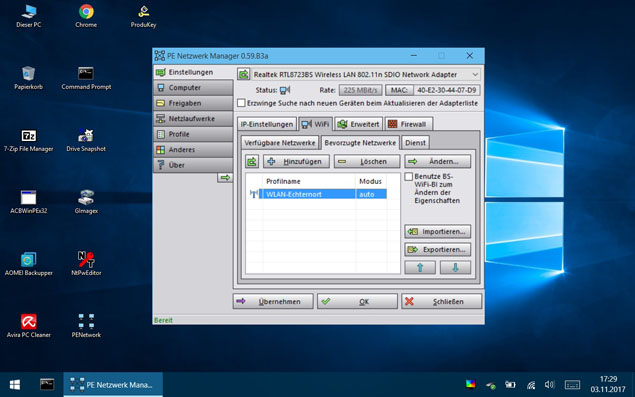Click Schließen button
Viewport: 635px width, 397px height.
click(x=441, y=301)
